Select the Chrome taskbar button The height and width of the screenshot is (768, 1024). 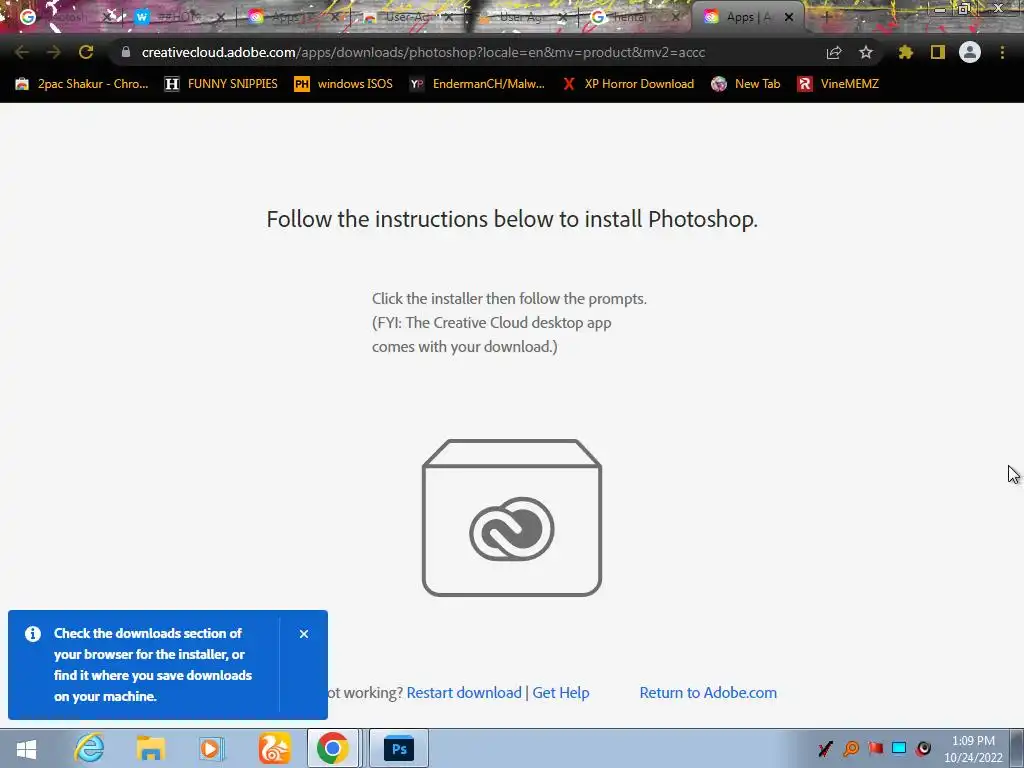(x=333, y=748)
